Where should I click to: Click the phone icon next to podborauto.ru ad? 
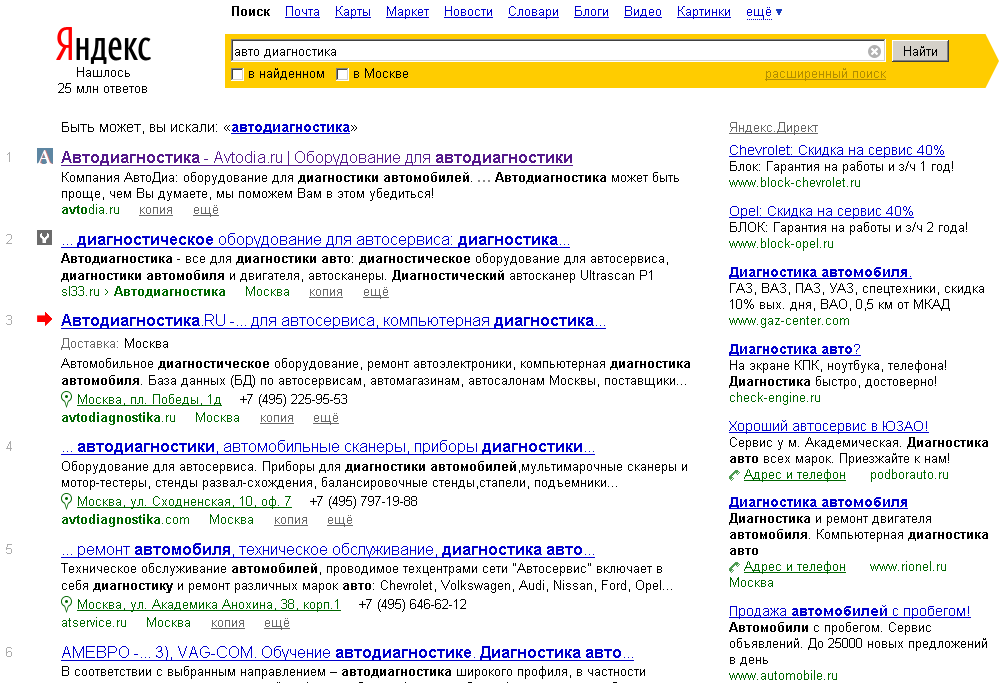click(735, 475)
